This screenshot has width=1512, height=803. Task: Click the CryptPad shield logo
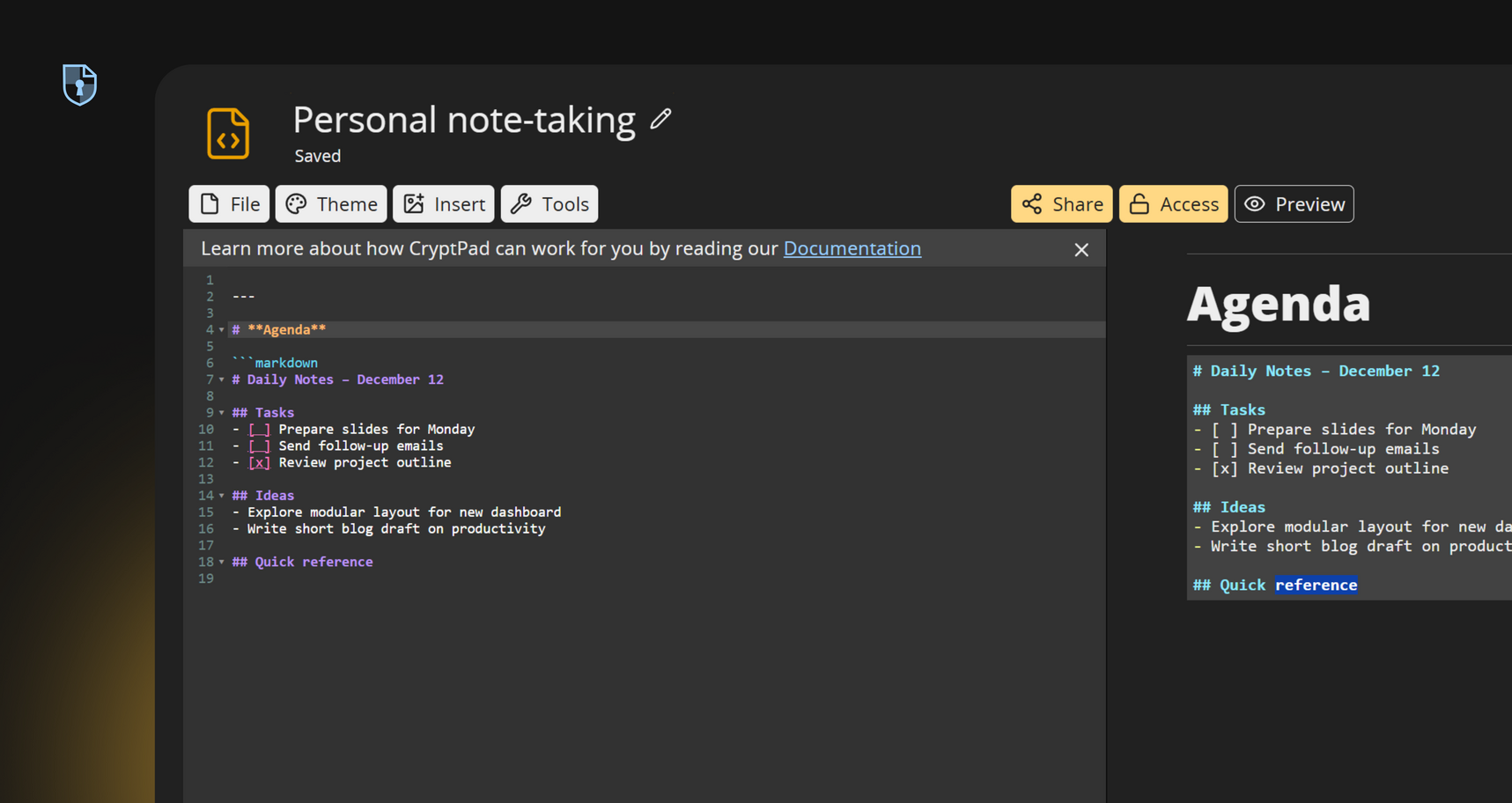pos(79,85)
